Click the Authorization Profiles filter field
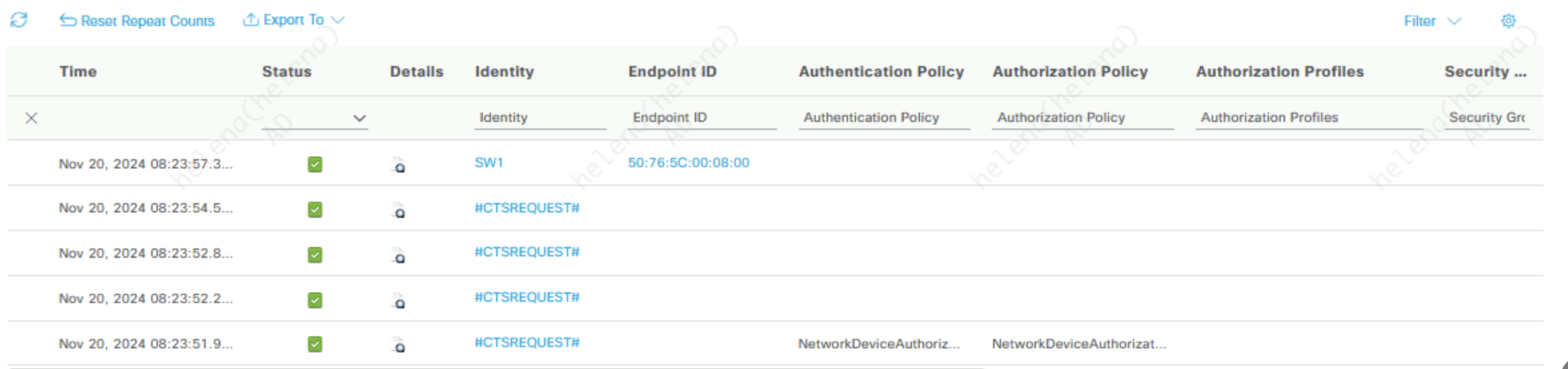This screenshot has width=1568, height=369. pos(1308,117)
